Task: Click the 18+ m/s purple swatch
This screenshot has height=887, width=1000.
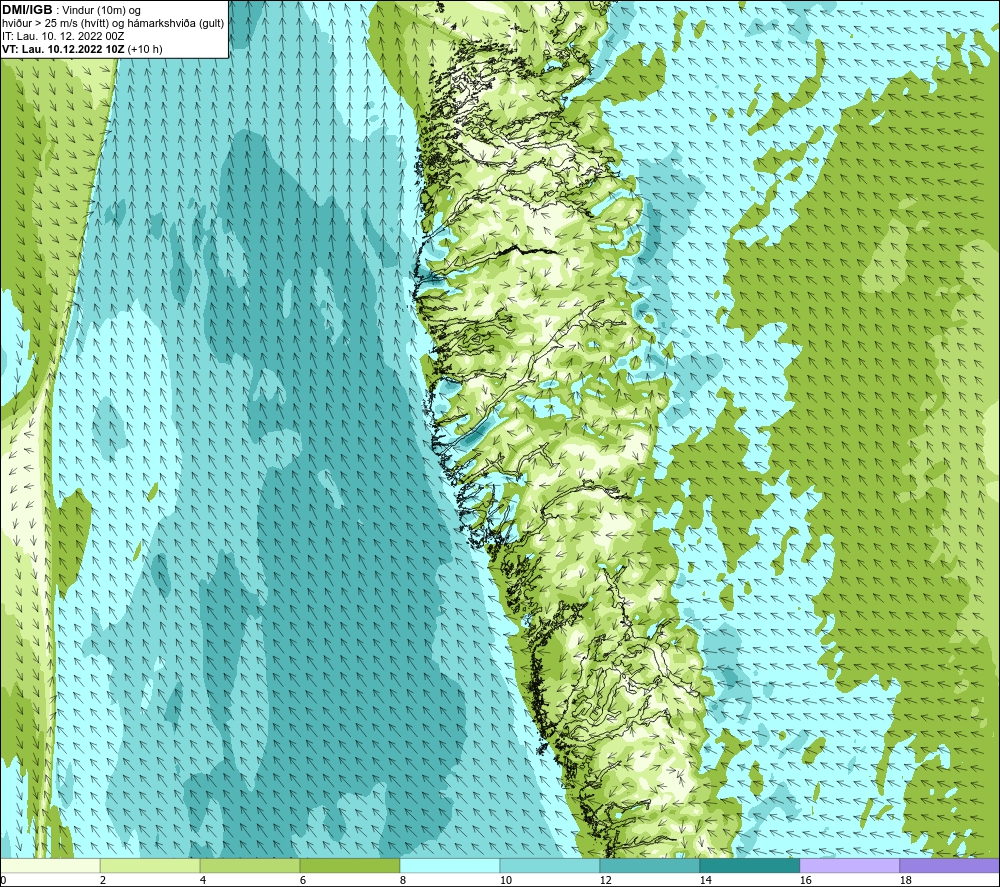Action: click(950, 865)
